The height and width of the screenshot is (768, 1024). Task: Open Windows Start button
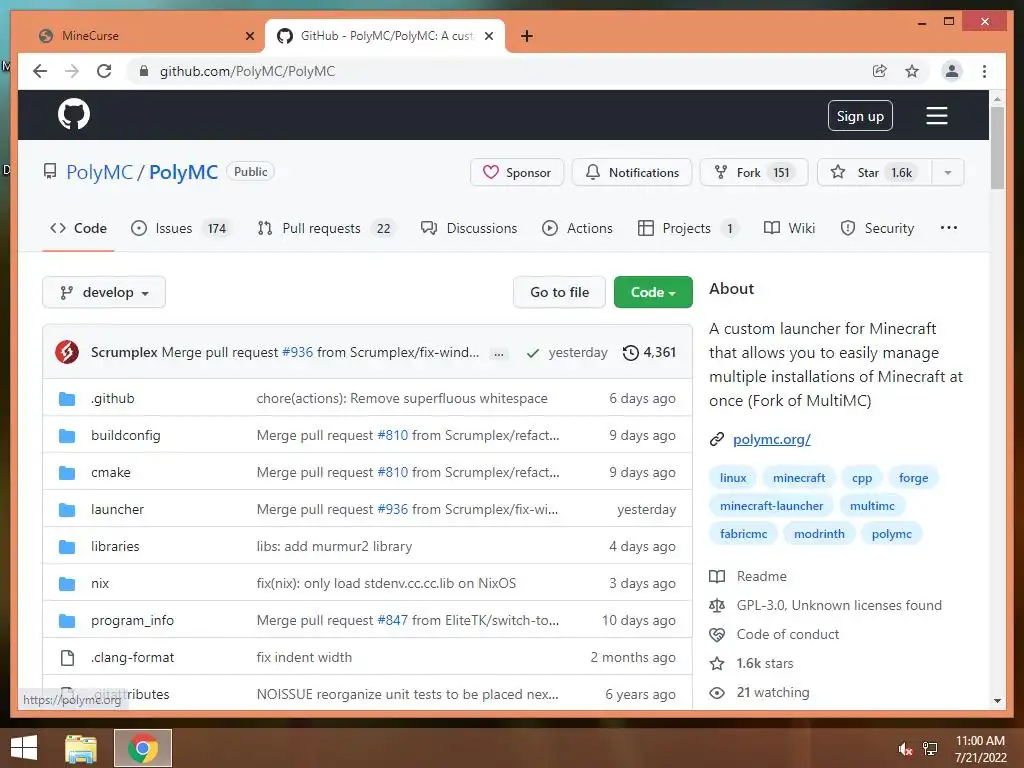coord(24,748)
